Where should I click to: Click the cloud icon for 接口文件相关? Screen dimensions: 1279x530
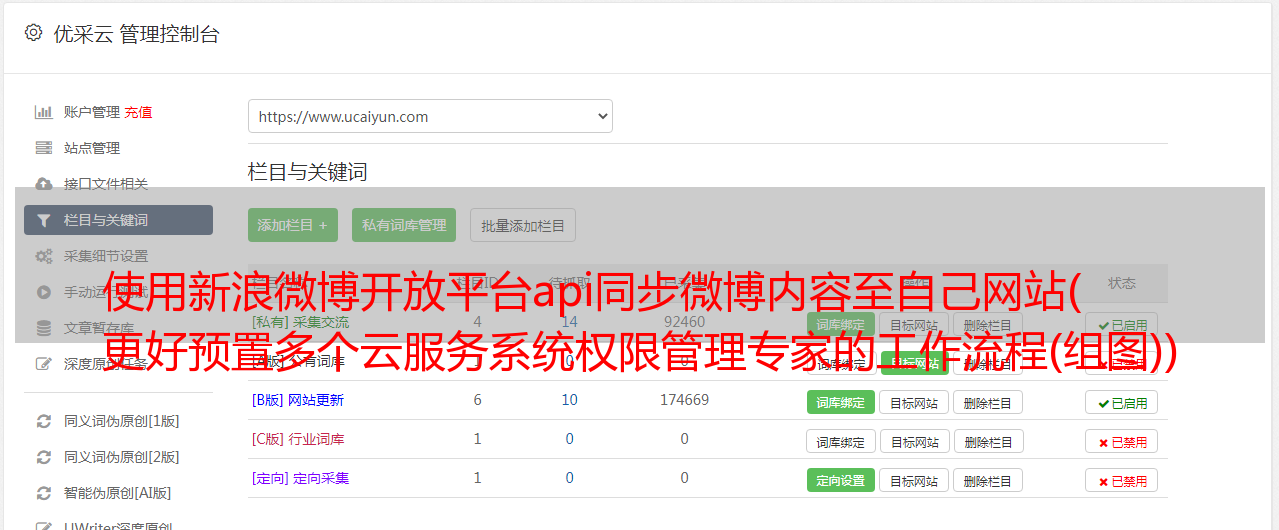44,184
